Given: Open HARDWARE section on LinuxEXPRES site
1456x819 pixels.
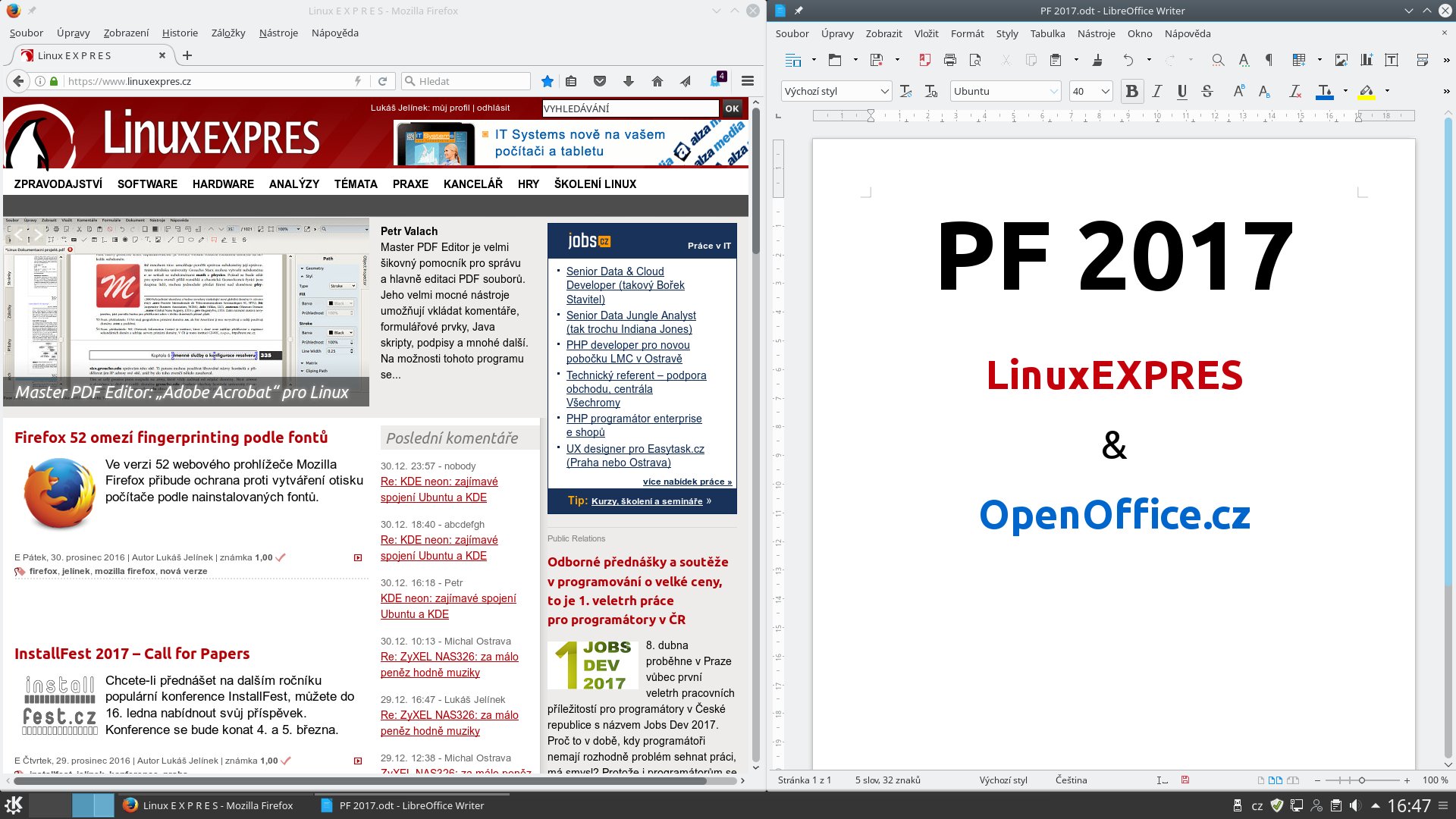Looking at the screenshot, I should (223, 184).
